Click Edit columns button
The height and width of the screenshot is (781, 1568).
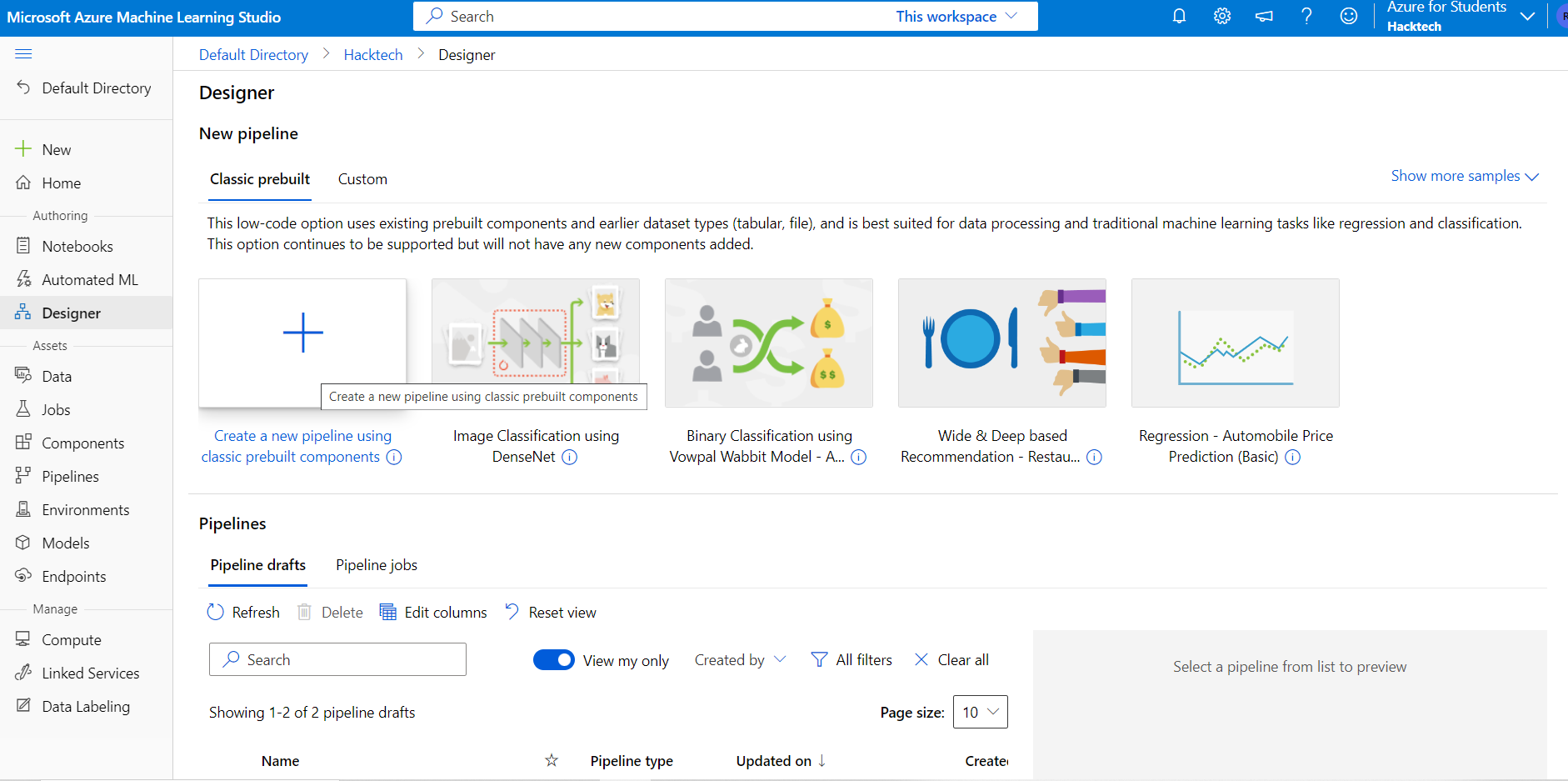pyautogui.click(x=433, y=613)
